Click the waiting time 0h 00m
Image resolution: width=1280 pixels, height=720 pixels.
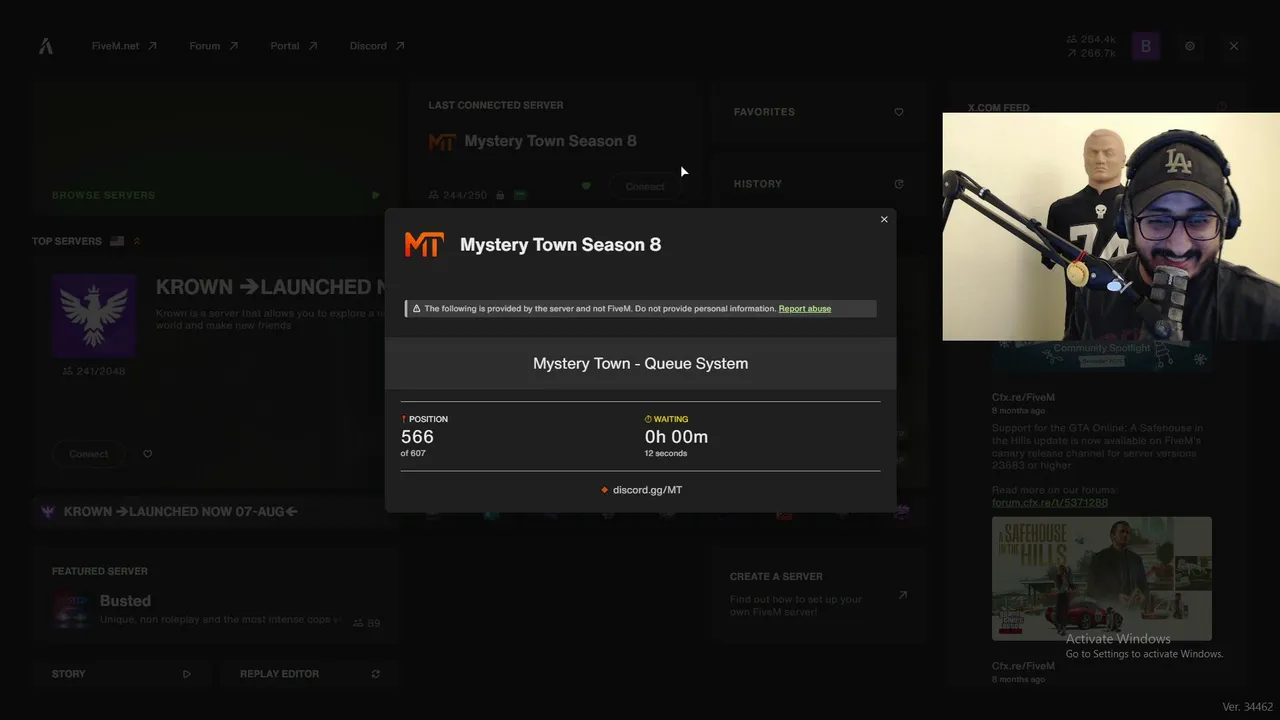click(676, 437)
